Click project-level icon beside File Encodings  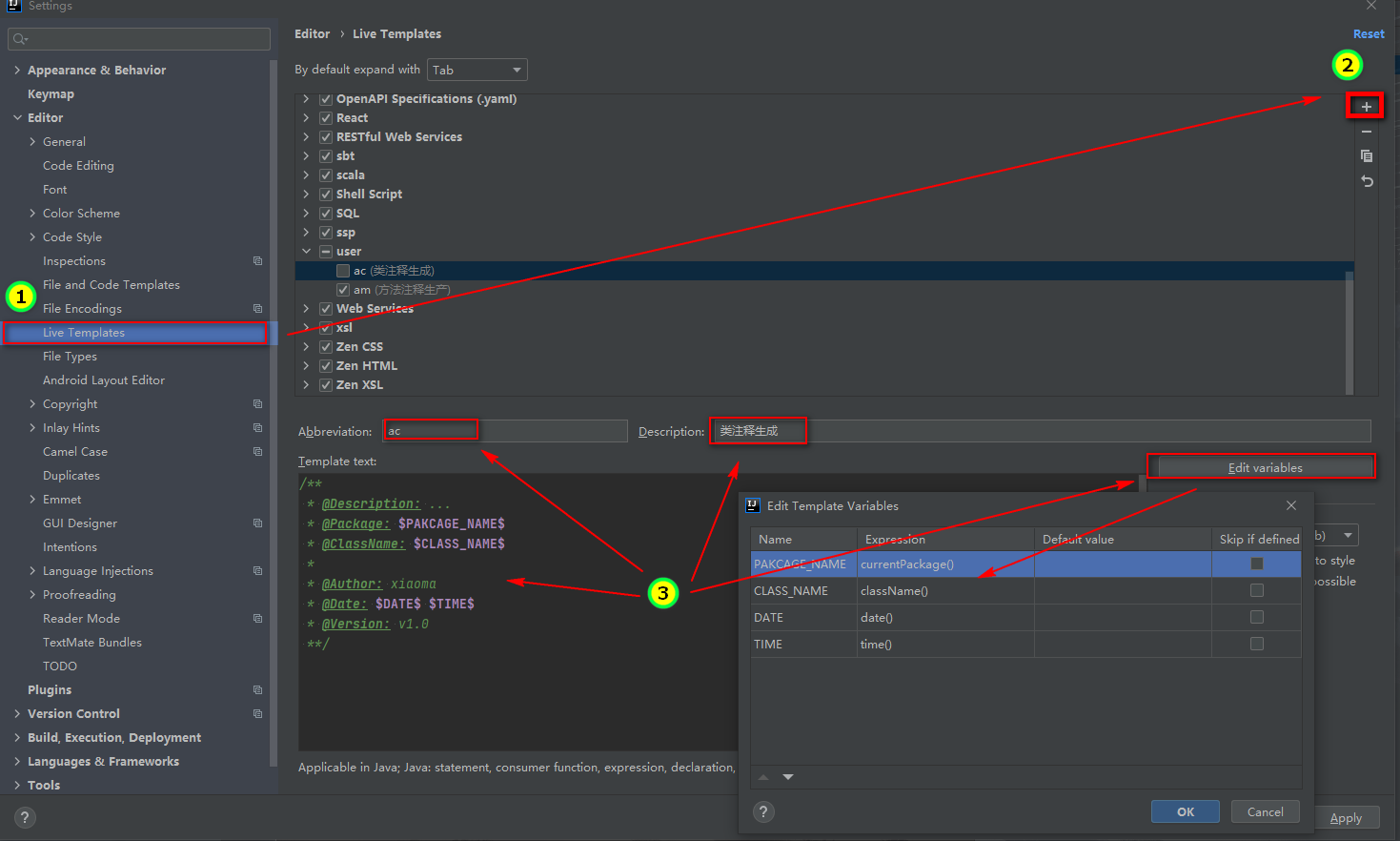click(x=257, y=308)
